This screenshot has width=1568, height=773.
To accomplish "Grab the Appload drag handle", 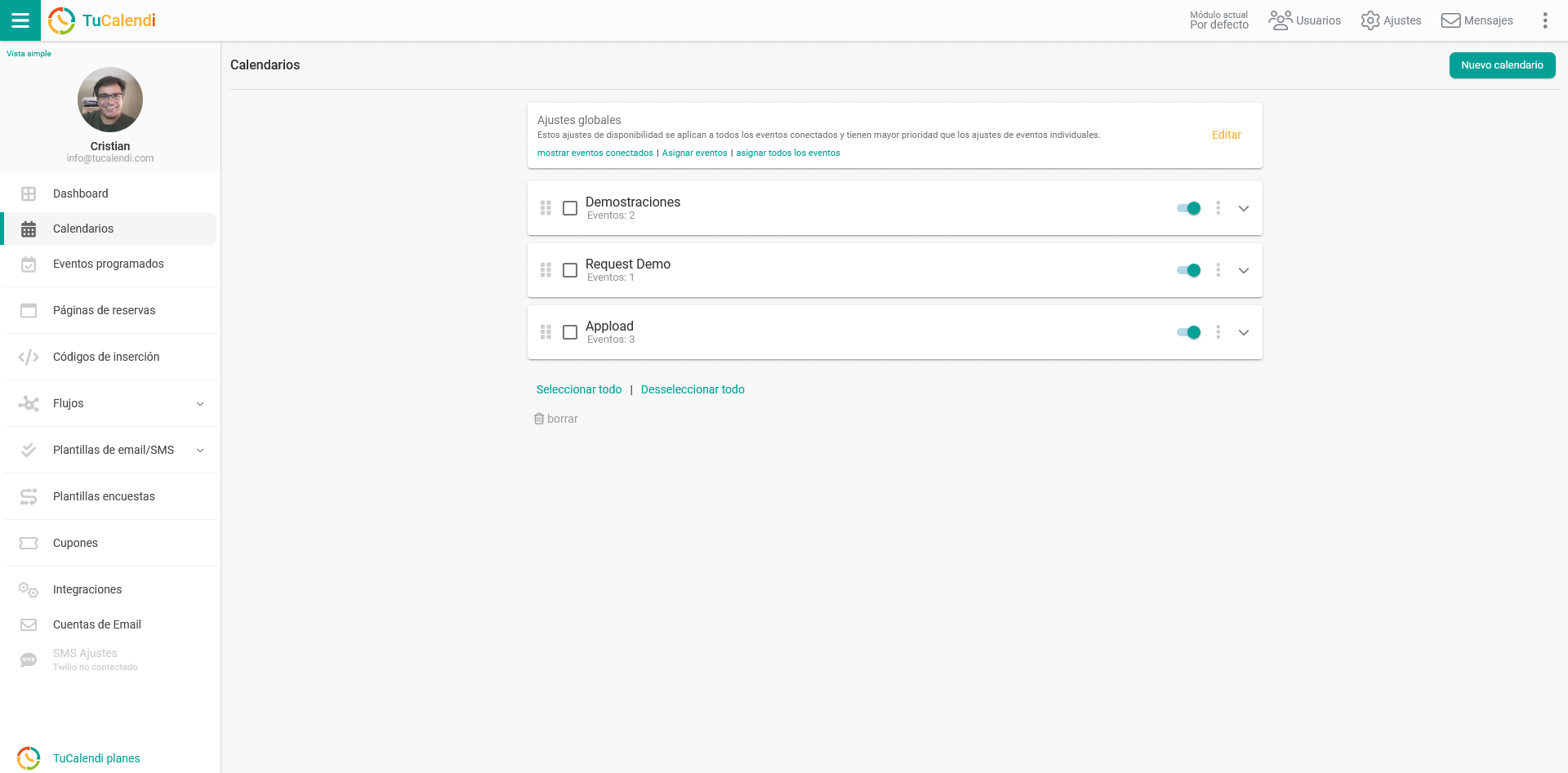I will pos(546,332).
